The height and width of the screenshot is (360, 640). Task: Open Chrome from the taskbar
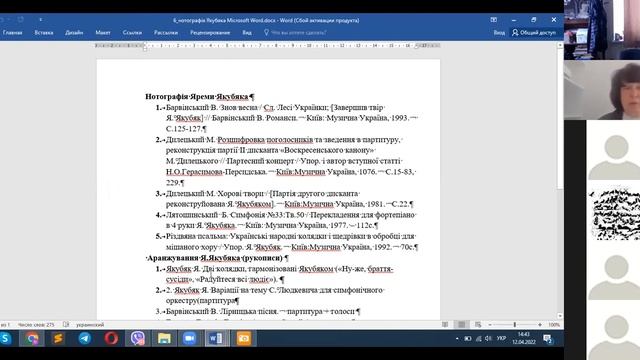coord(32,338)
